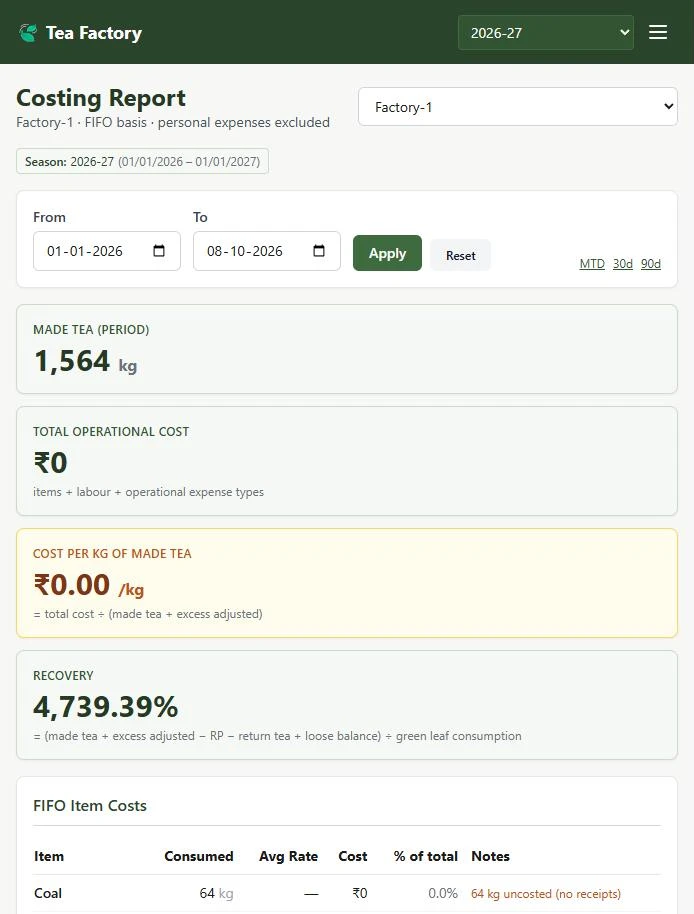Click the Apply button
Viewport: 694px width, 914px height.
click(x=387, y=253)
